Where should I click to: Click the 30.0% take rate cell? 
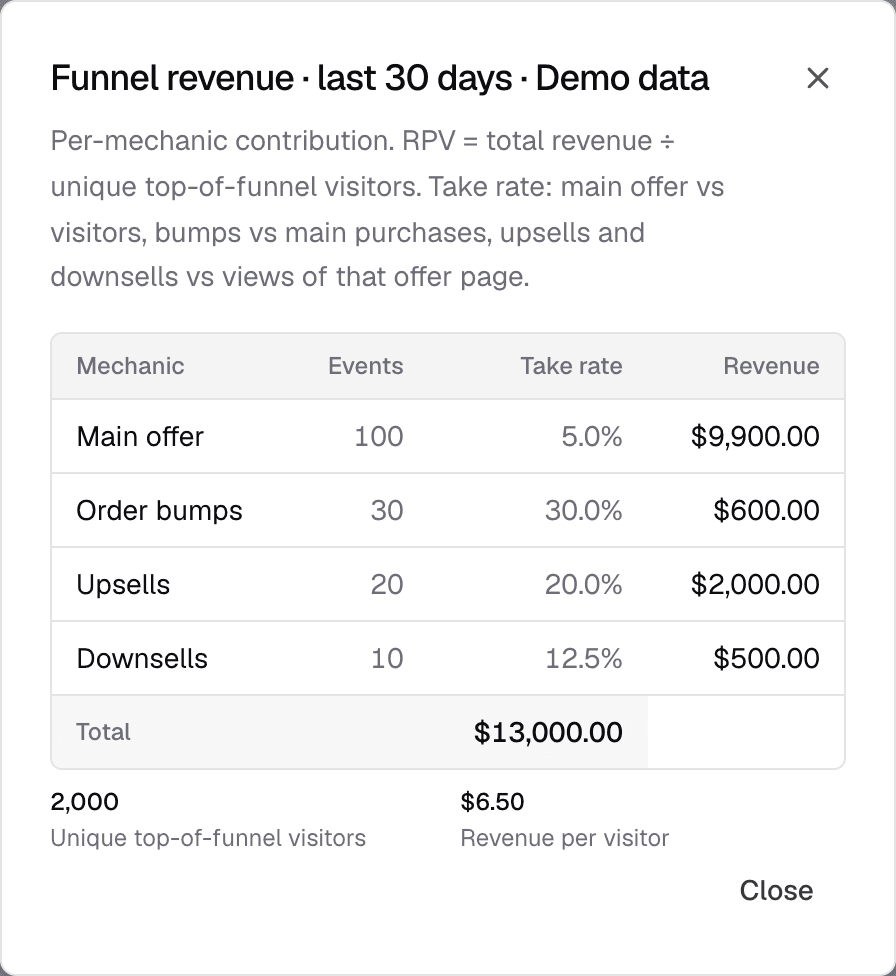[583, 510]
